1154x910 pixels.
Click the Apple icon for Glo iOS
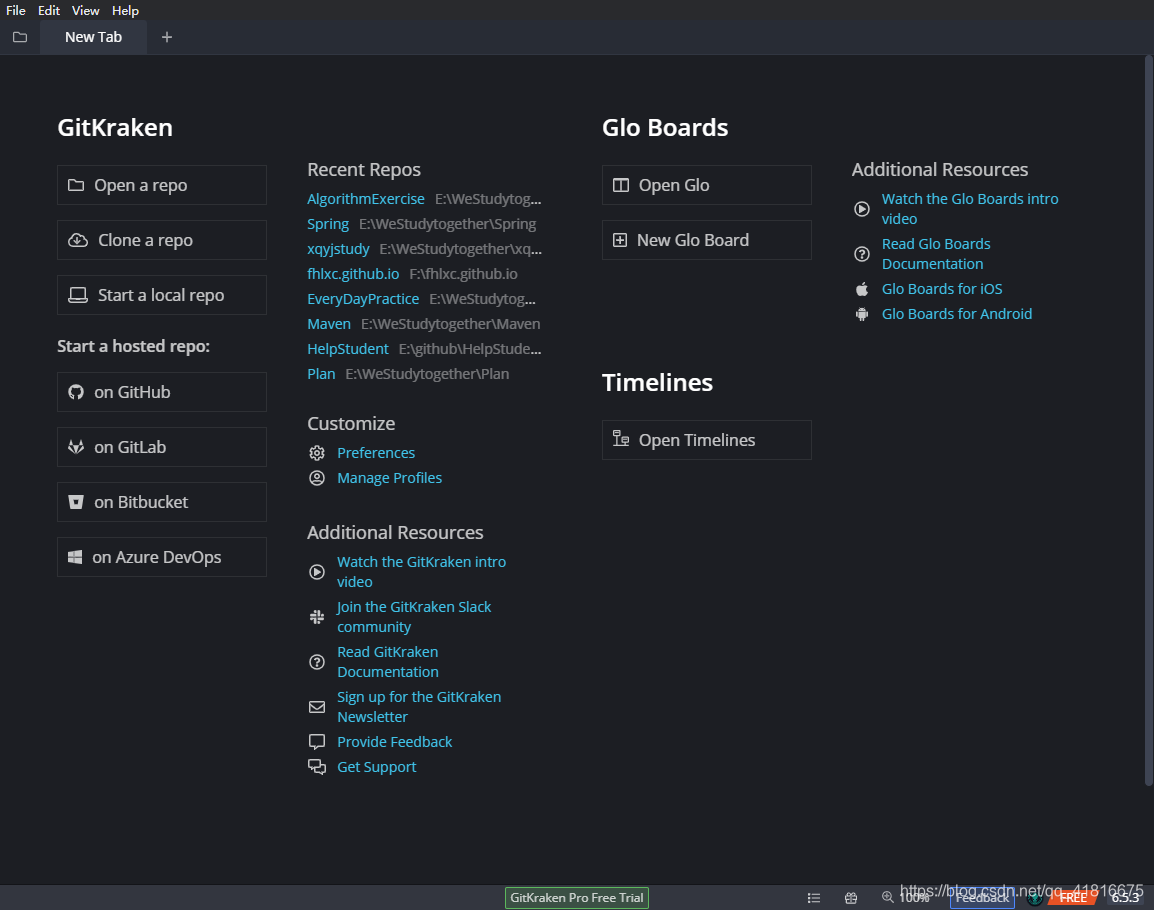pos(862,289)
